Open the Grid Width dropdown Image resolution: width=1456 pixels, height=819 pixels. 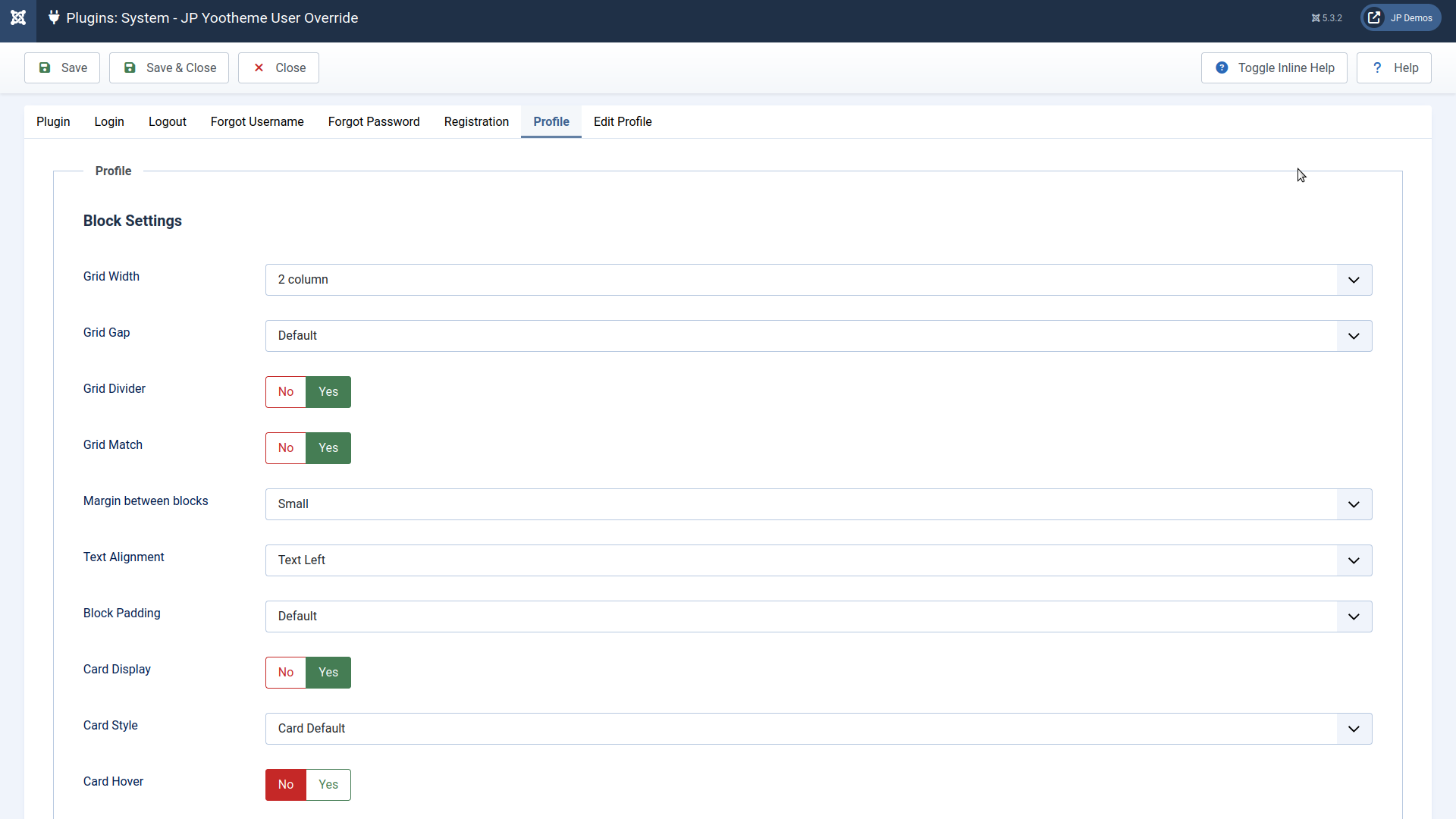pyautogui.click(x=818, y=280)
